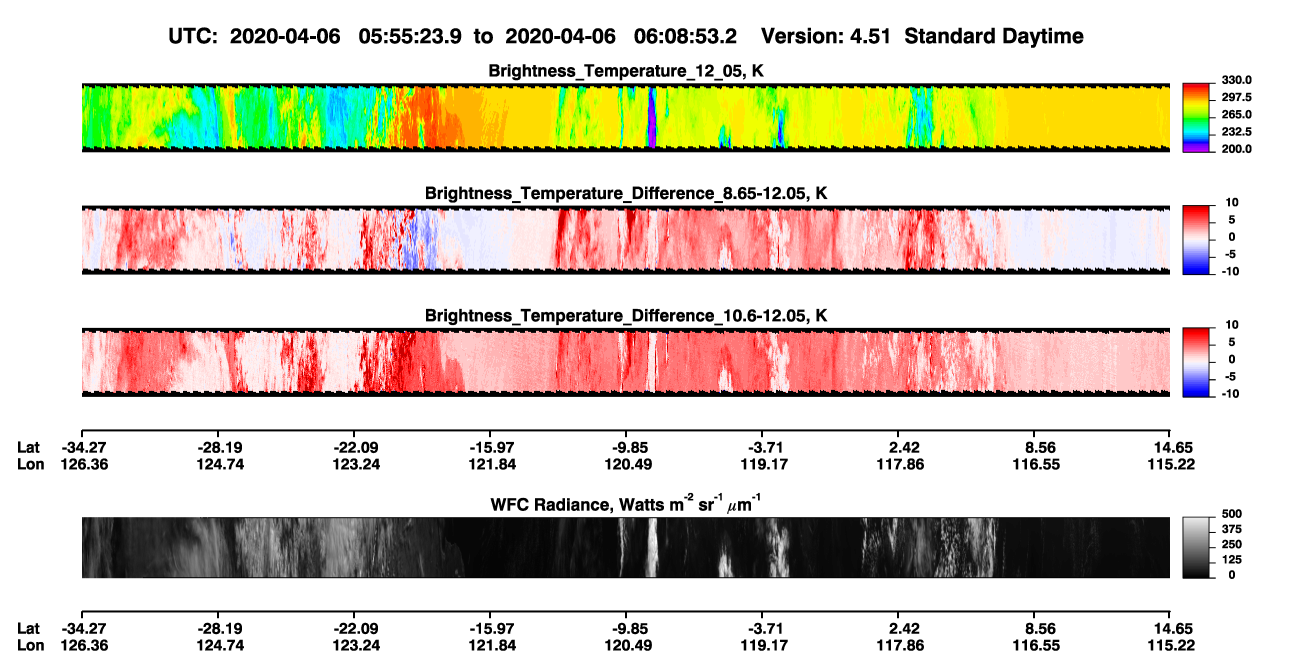Click the -10 tick on 10.6-12.05 colorbar
The height and width of the screenshot is (667, 1300).
(1231, 393)
